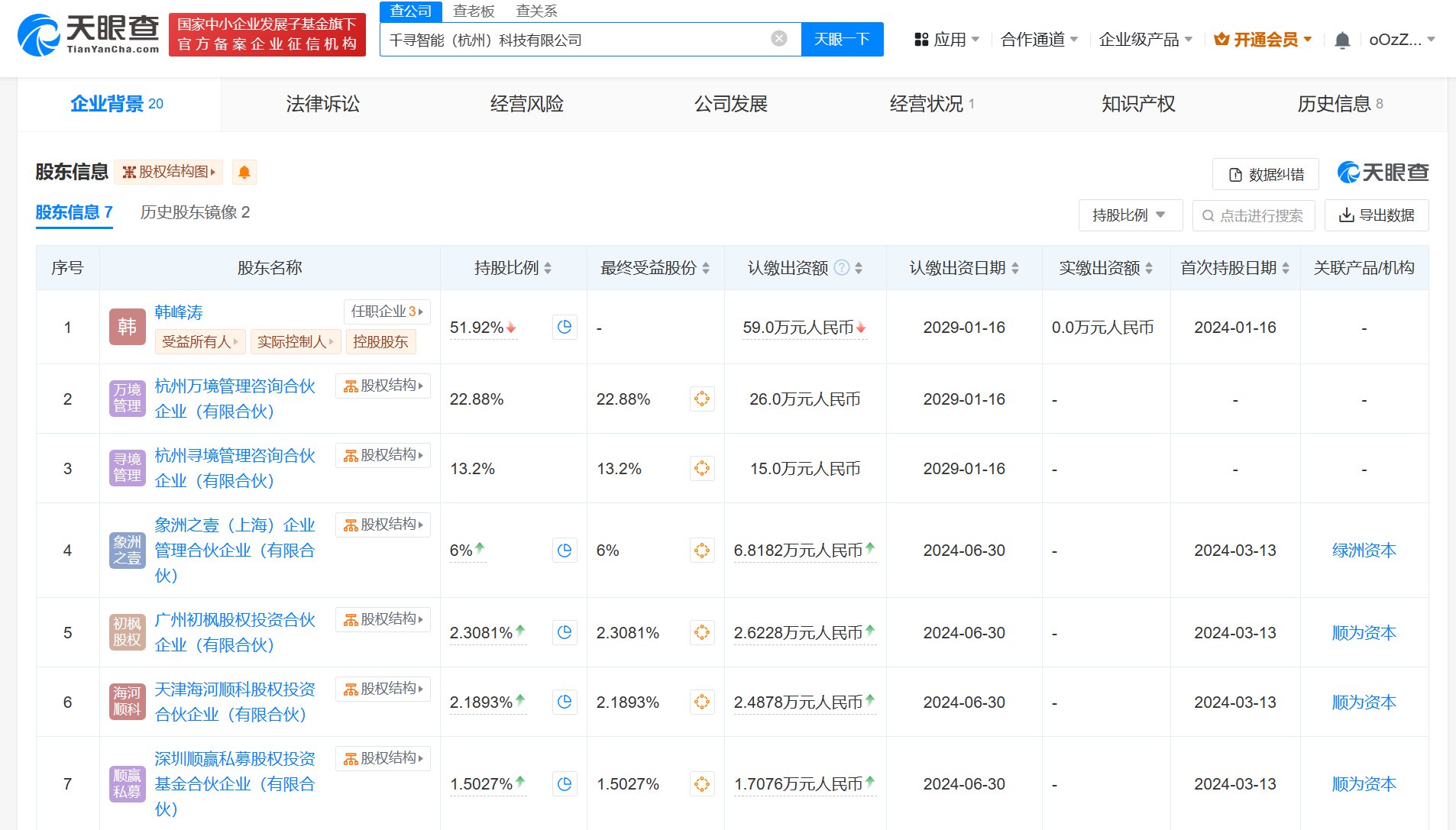Open the 应用 dropdown menu
The width and height of the screenshot is (1456, 830).
click(946, 40)
